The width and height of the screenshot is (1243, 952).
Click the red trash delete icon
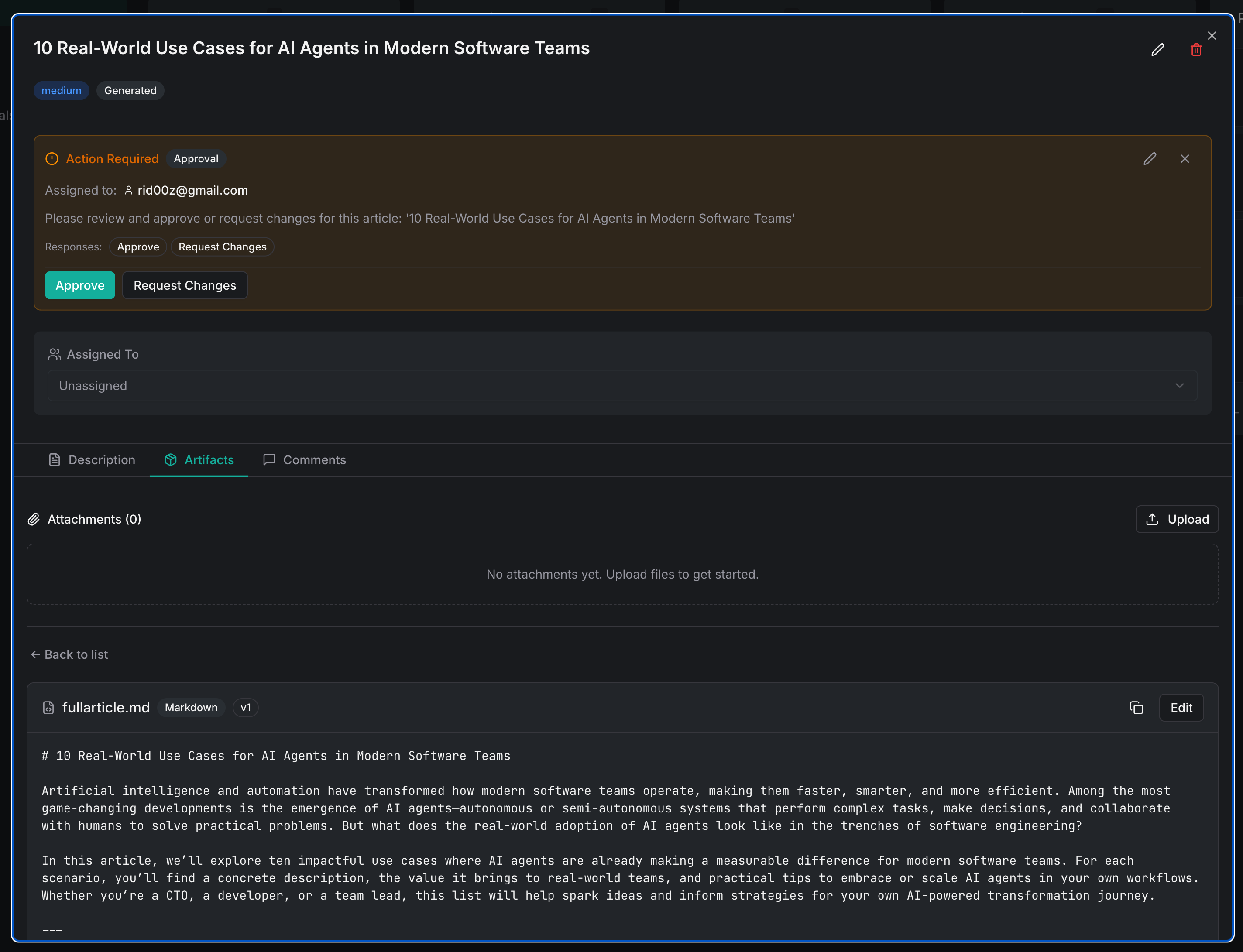tap(1196, 50)
